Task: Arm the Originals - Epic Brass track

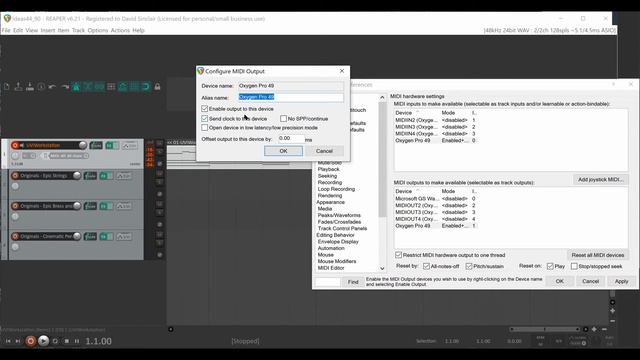Action: point(15,206)
